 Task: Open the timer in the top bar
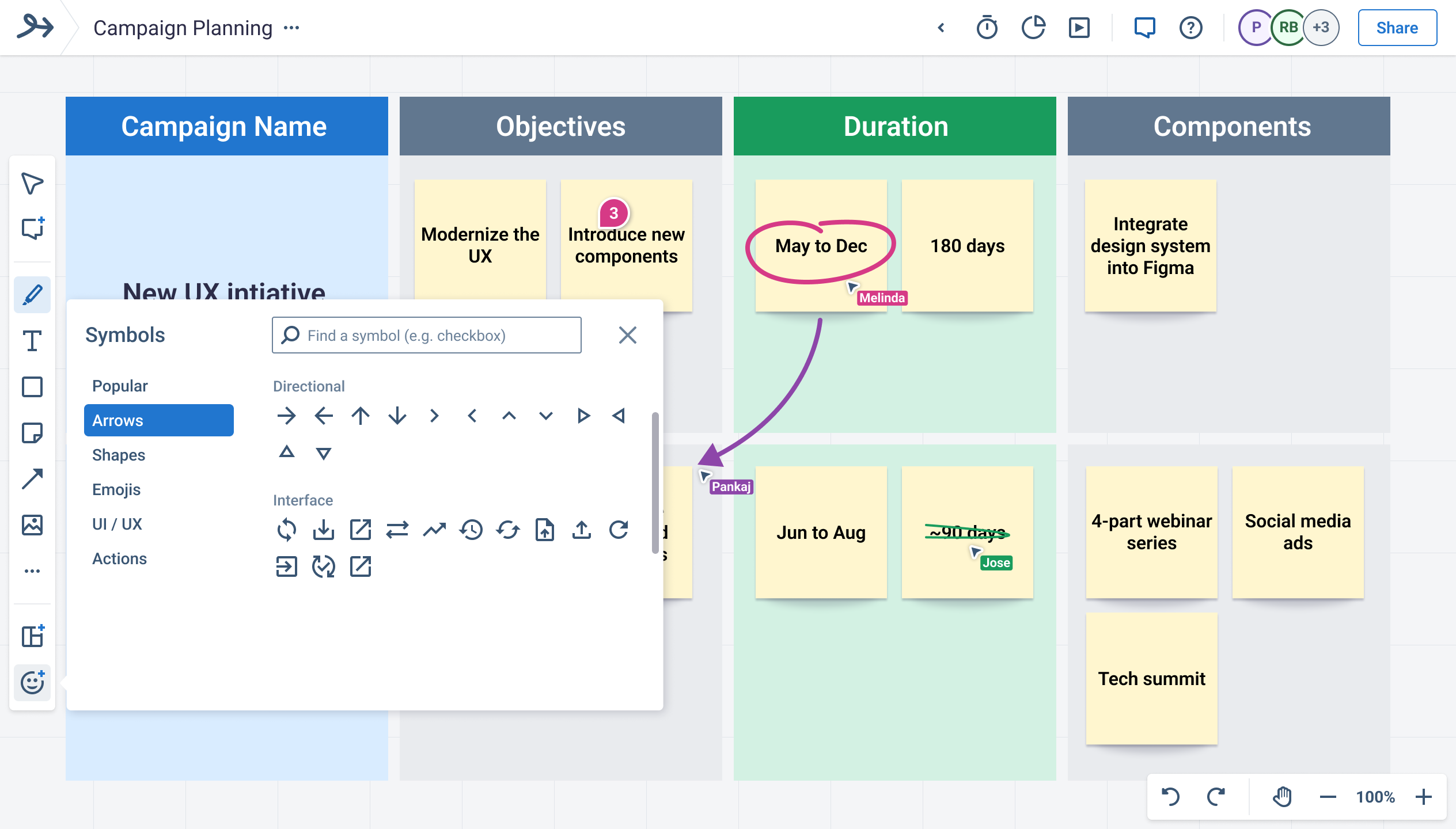click(x=987, y=28)
